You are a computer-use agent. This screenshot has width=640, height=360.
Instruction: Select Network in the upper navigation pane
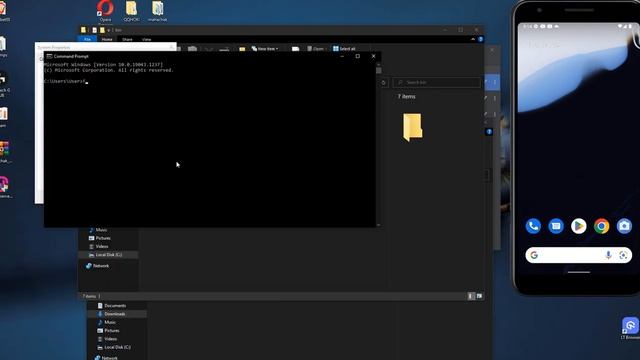coord(98,266)
